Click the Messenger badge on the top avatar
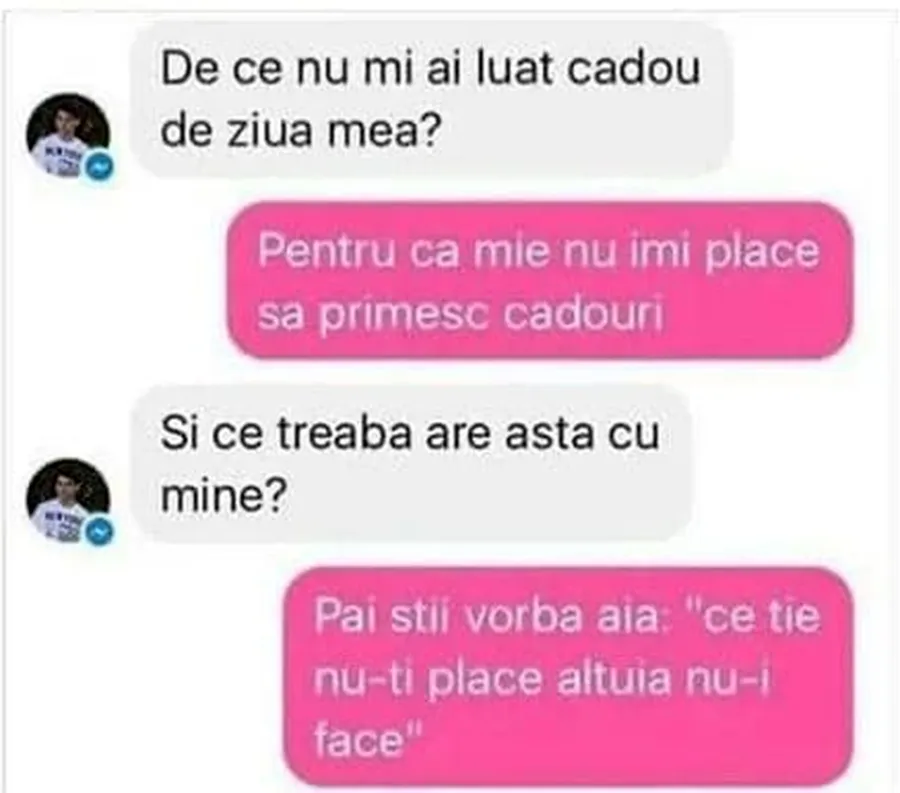The image size is (900, 793). (100, 168)
